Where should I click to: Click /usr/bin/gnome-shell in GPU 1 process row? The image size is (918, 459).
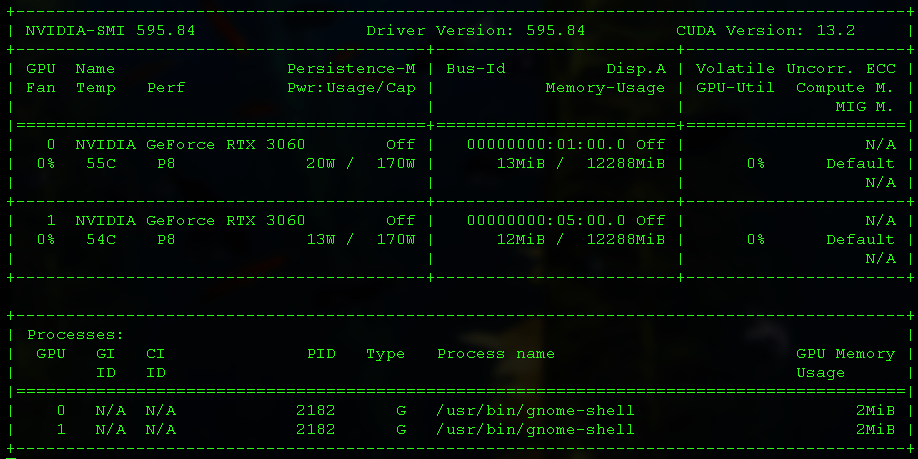[536, 430]
